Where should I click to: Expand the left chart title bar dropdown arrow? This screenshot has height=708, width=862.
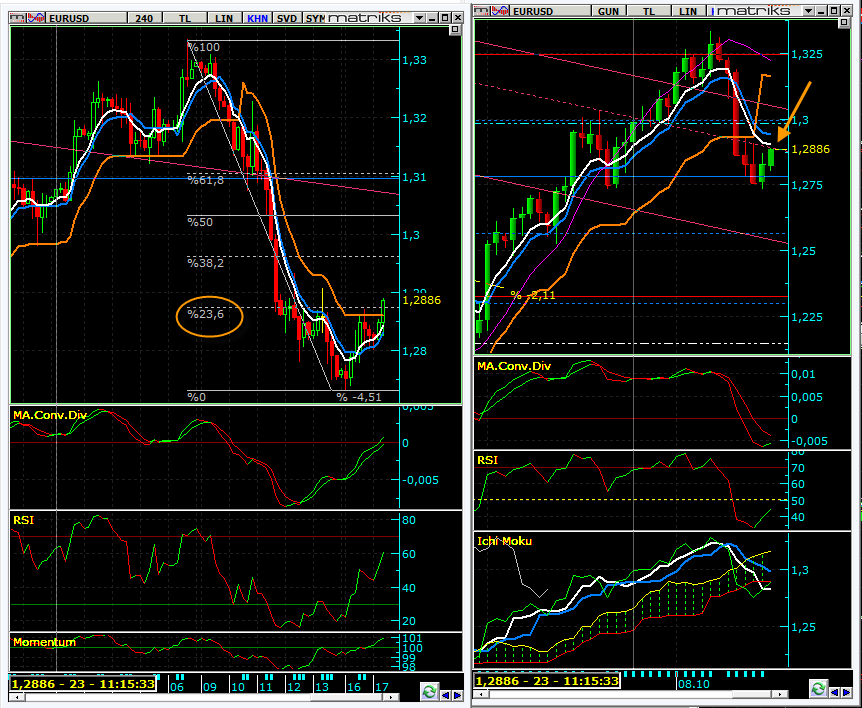pos(417,17)
